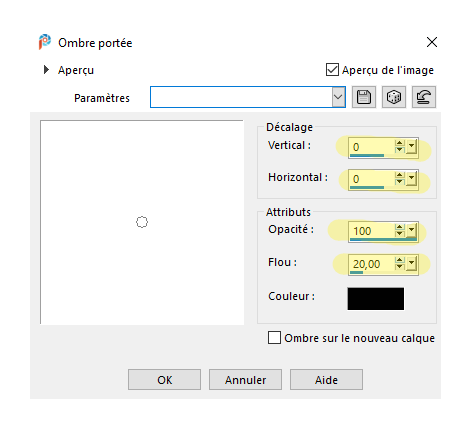Click the Annuler button

point(245,379)
